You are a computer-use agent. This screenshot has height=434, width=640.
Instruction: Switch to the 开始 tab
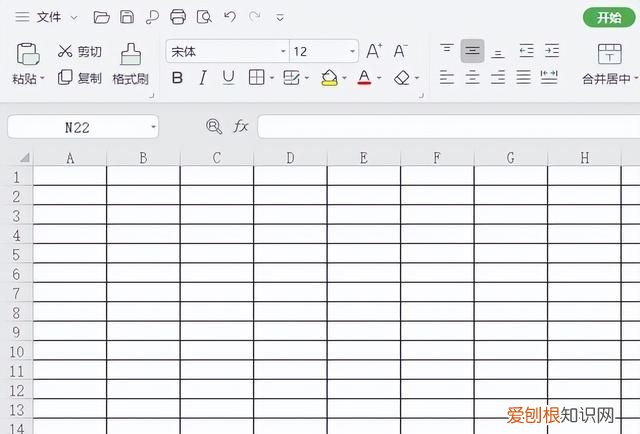tap(609, 18)
